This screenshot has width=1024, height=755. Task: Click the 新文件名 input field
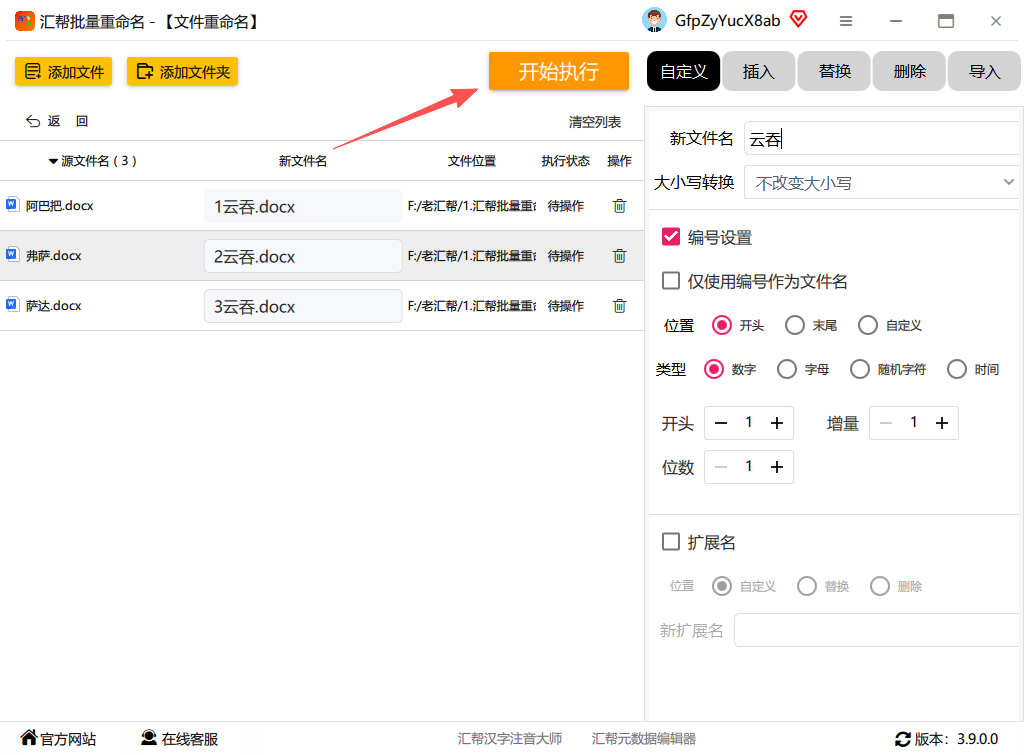coord(880,138)
